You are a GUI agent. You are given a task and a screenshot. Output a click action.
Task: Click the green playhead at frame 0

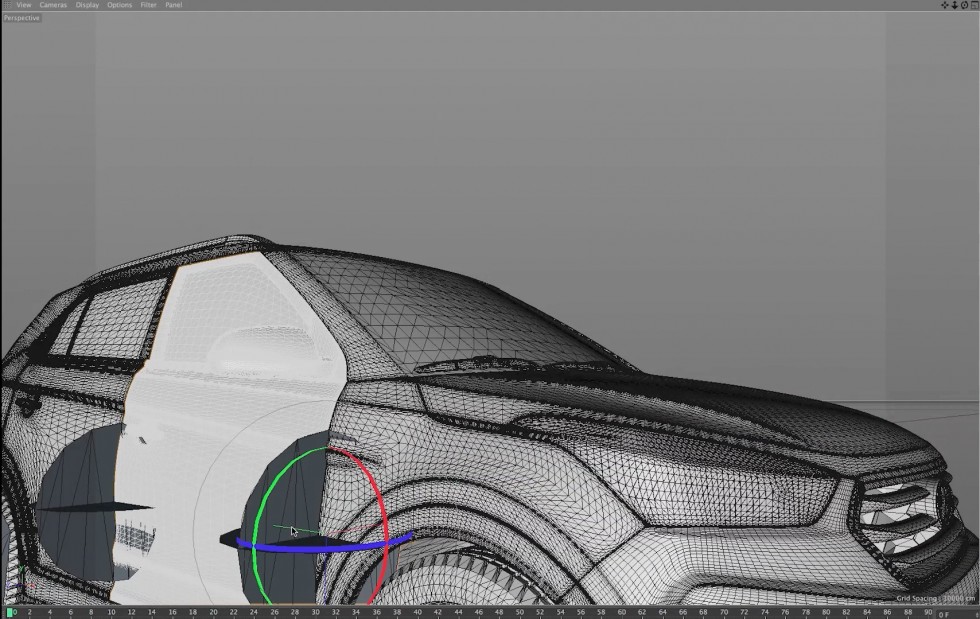coord(11,612)
